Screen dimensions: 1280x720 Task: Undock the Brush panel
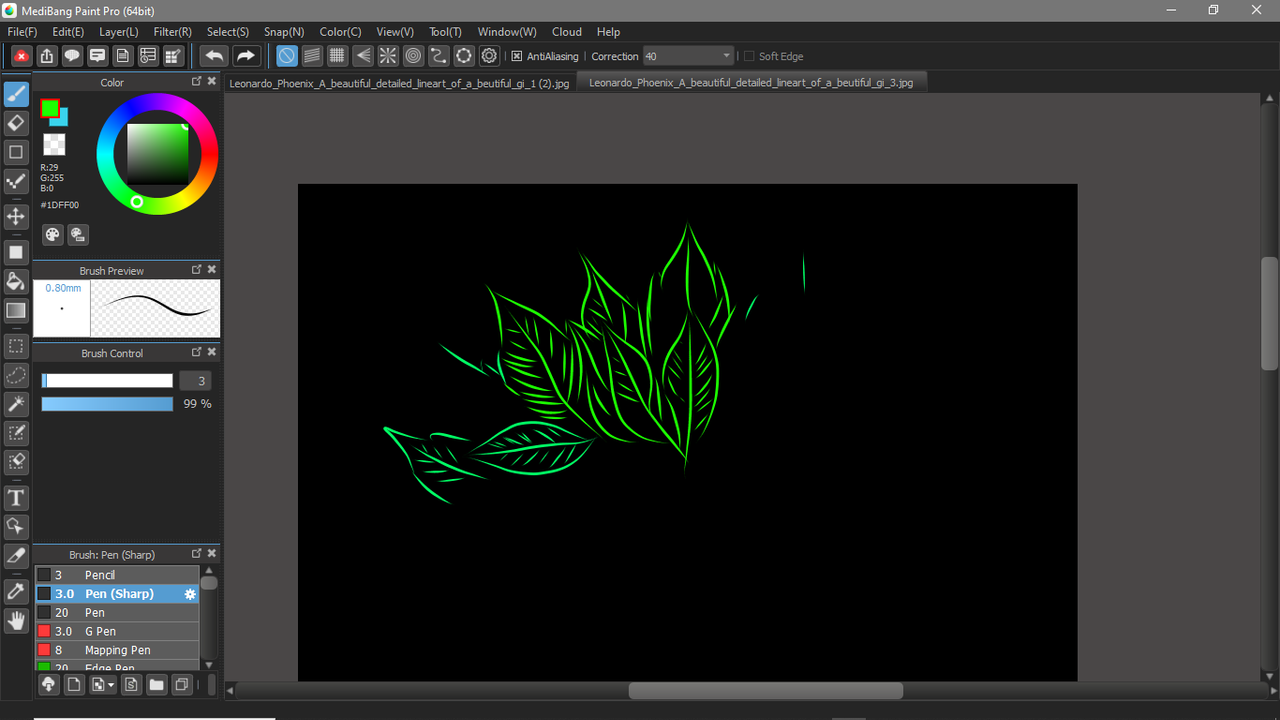197,553
